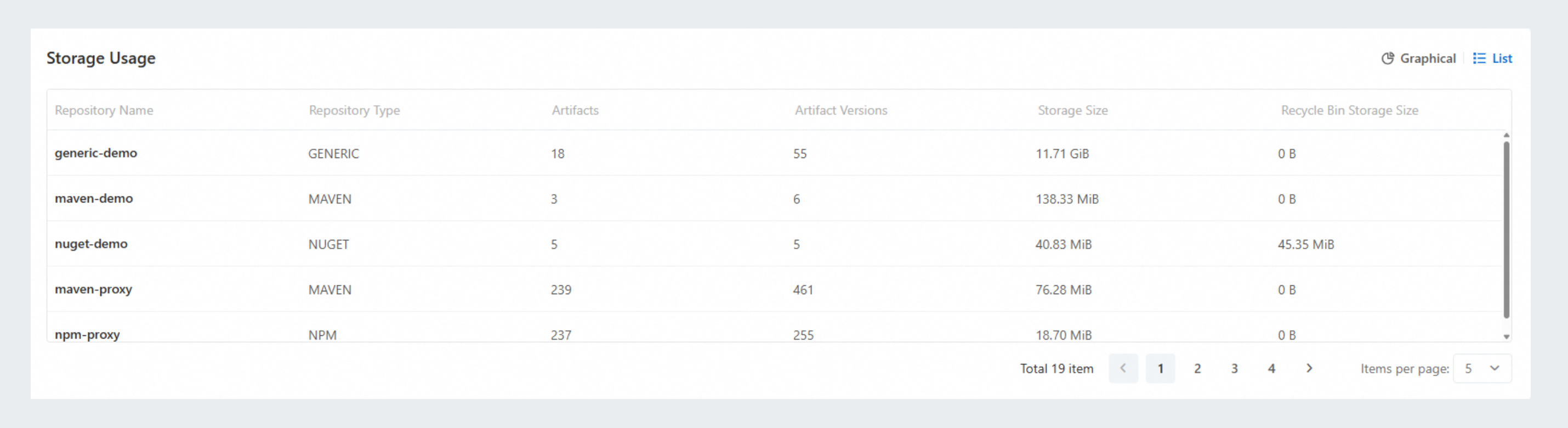This screenshot has width=1568, height=428.
Task: Open the generic-demo repository
Action: pyautogui.click(x=96, y=154)
